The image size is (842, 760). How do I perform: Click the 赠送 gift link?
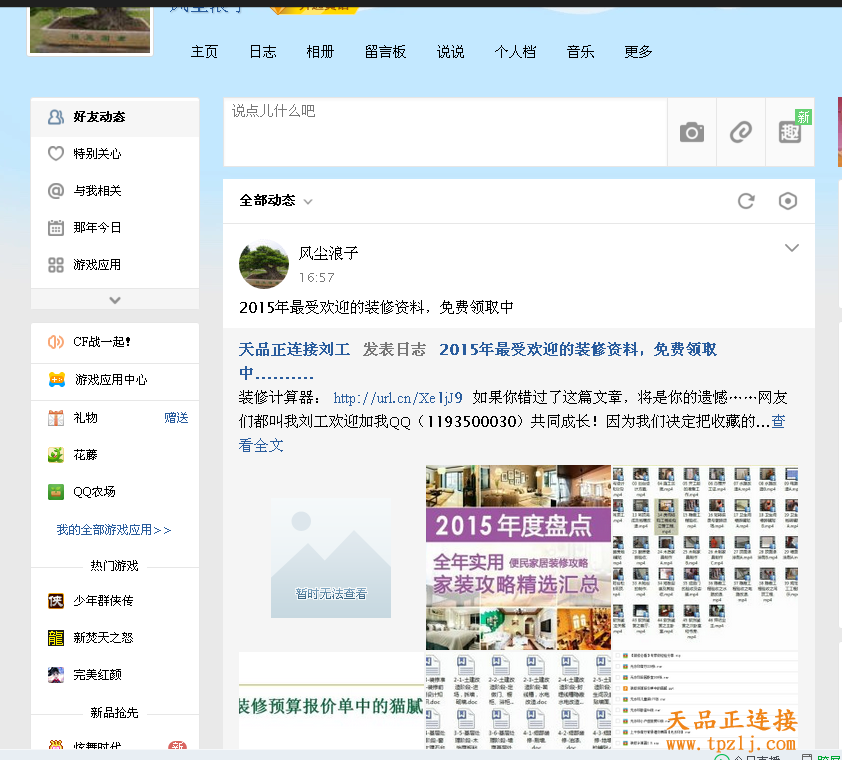[176, 418]
